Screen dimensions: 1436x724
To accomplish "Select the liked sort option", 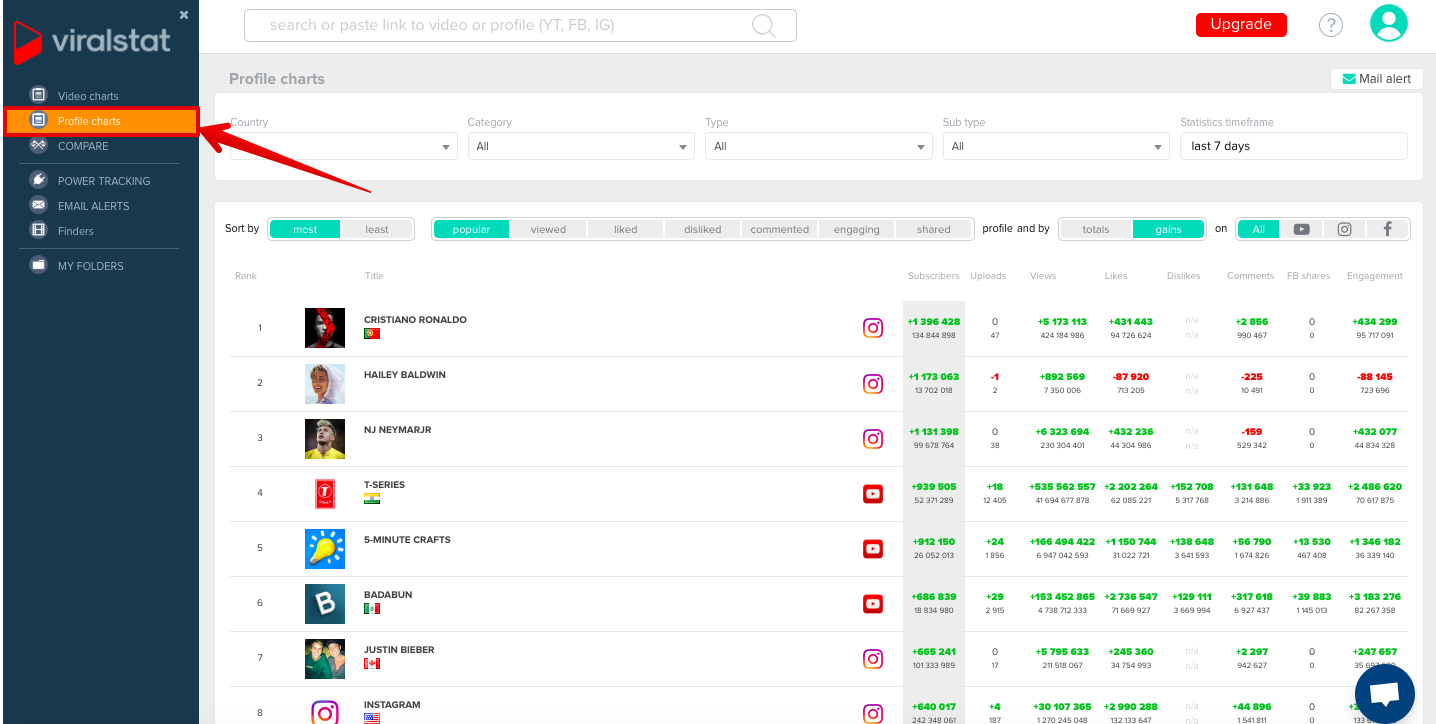I will [626, 229].
